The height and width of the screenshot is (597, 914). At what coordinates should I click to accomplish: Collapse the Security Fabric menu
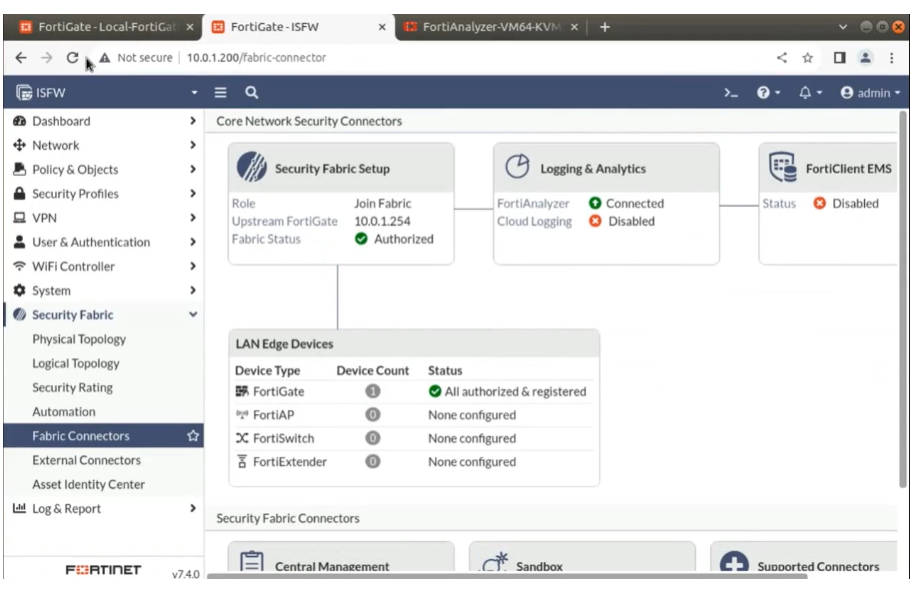[104, 315]
